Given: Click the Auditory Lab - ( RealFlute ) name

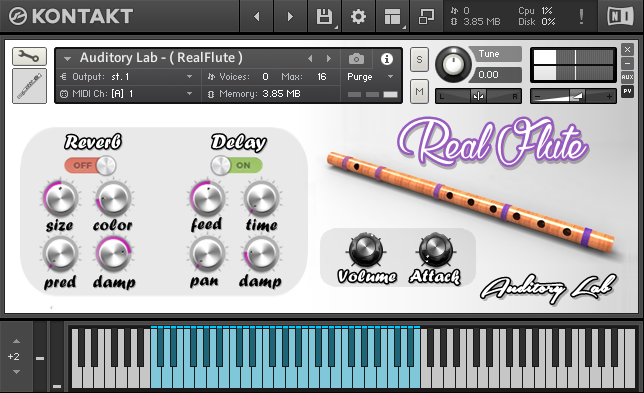Looking at the screenshot, I should [161, 57].
